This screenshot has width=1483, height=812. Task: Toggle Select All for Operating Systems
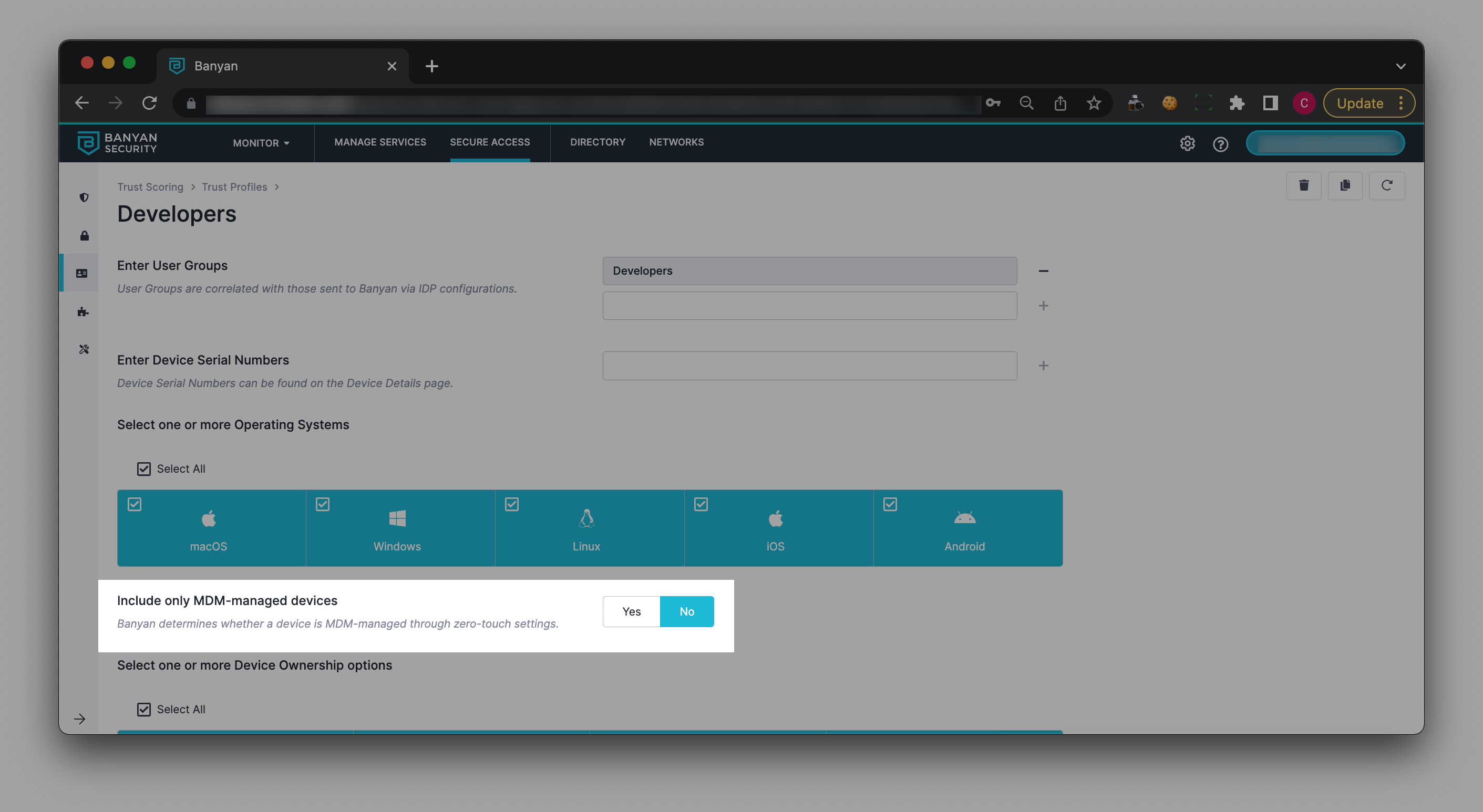[144, 469]
